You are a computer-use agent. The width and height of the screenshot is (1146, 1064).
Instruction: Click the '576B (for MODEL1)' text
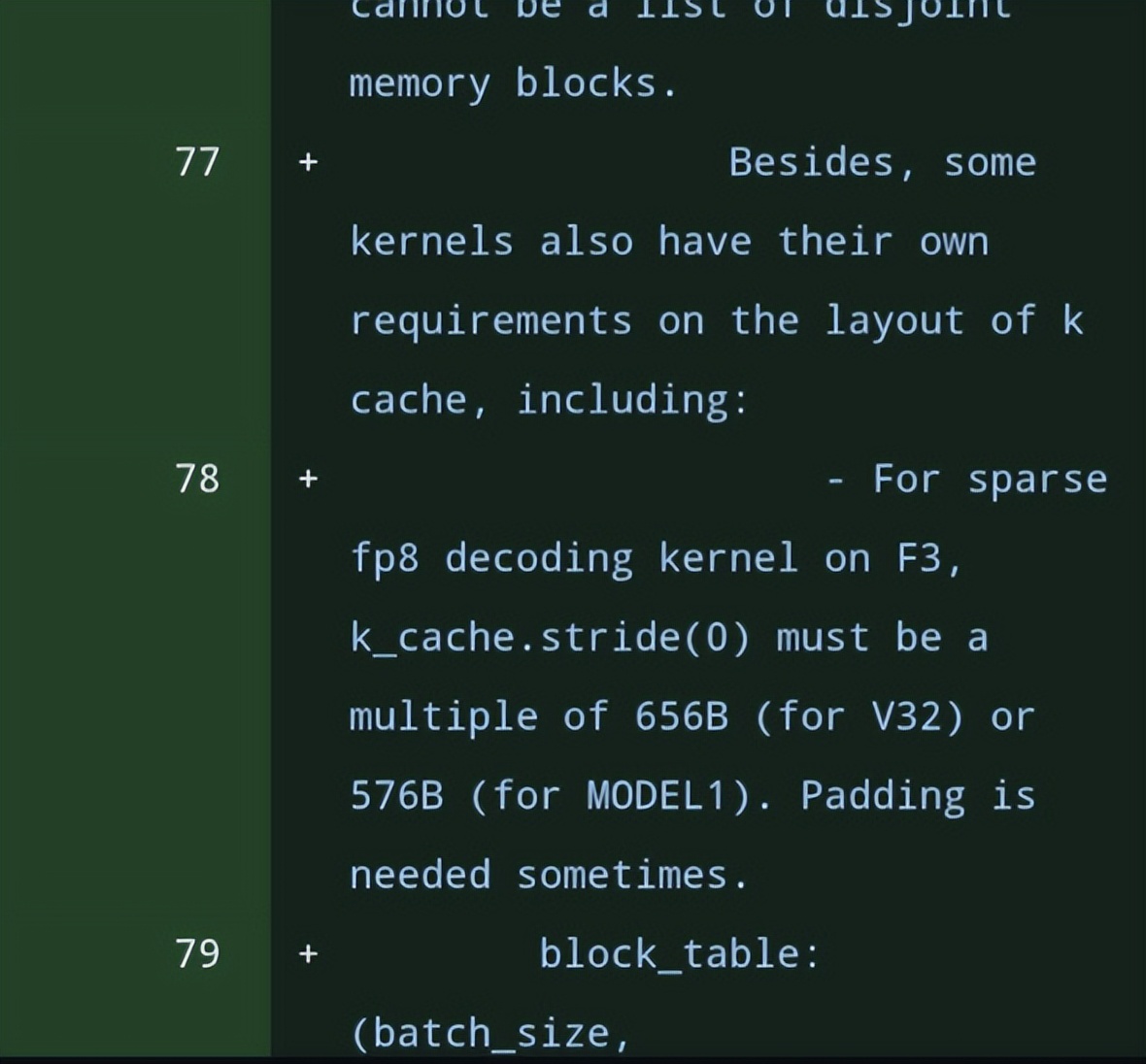(551, 796)
